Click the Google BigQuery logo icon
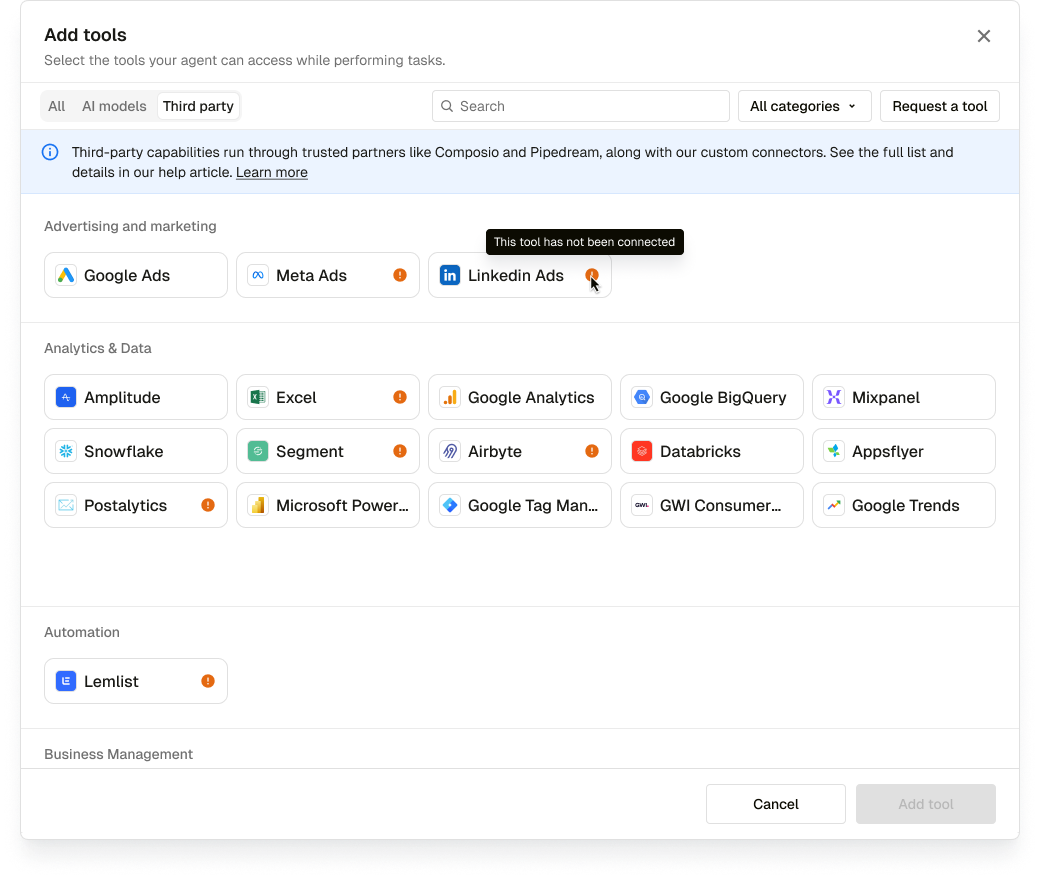The height and width of the screenshot is (880, 1040). coord(642,397)
